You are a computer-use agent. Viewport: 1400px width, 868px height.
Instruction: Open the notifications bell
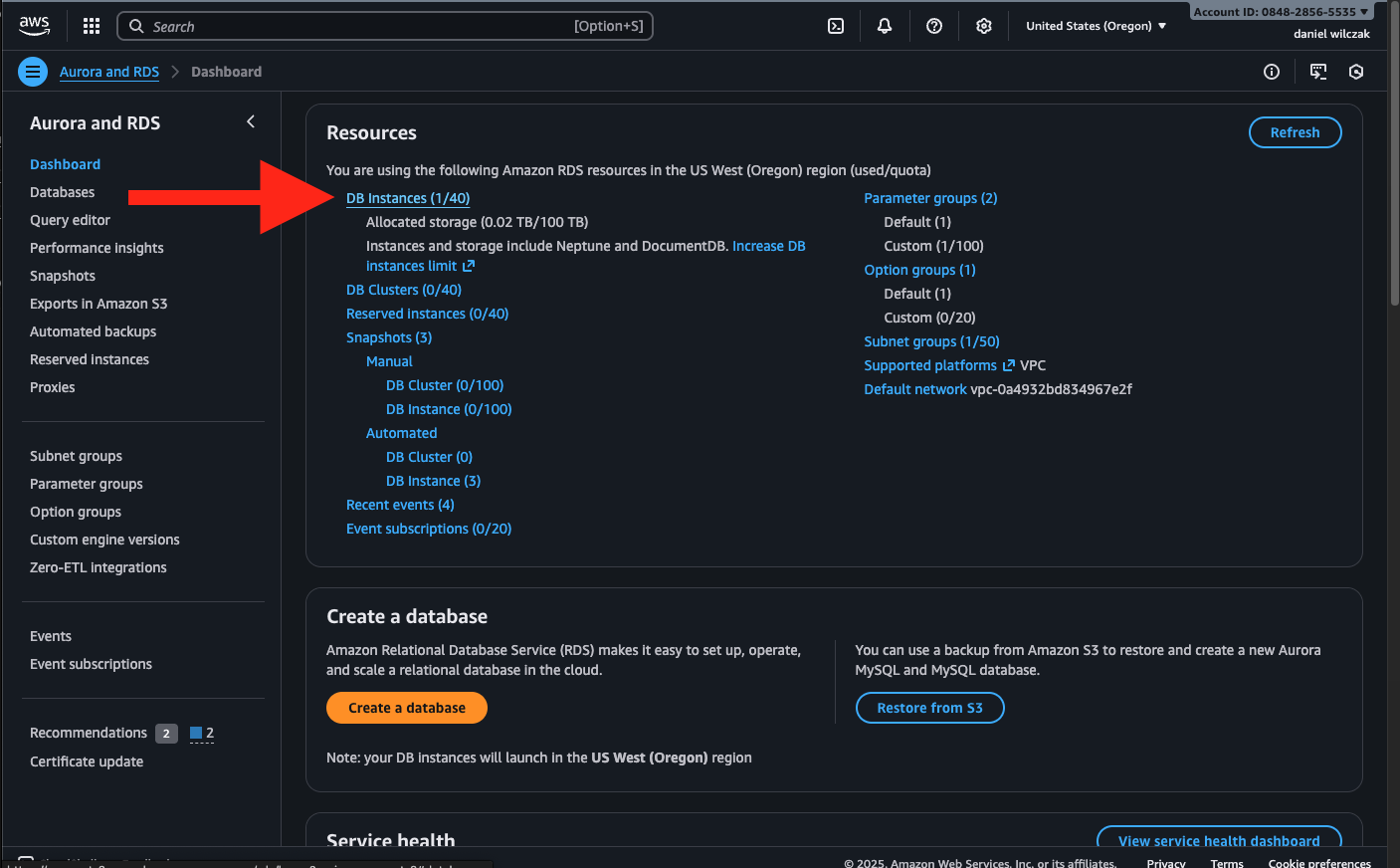coord(885,26)
